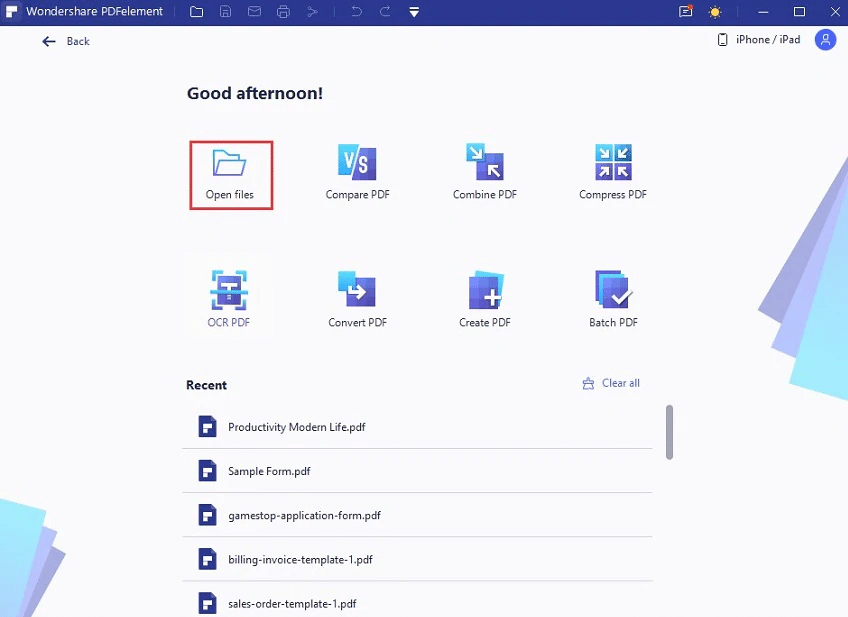Open sales-order-template-1.pdf from recent
This screenshot has width=848, height=617.
[417, 600]
